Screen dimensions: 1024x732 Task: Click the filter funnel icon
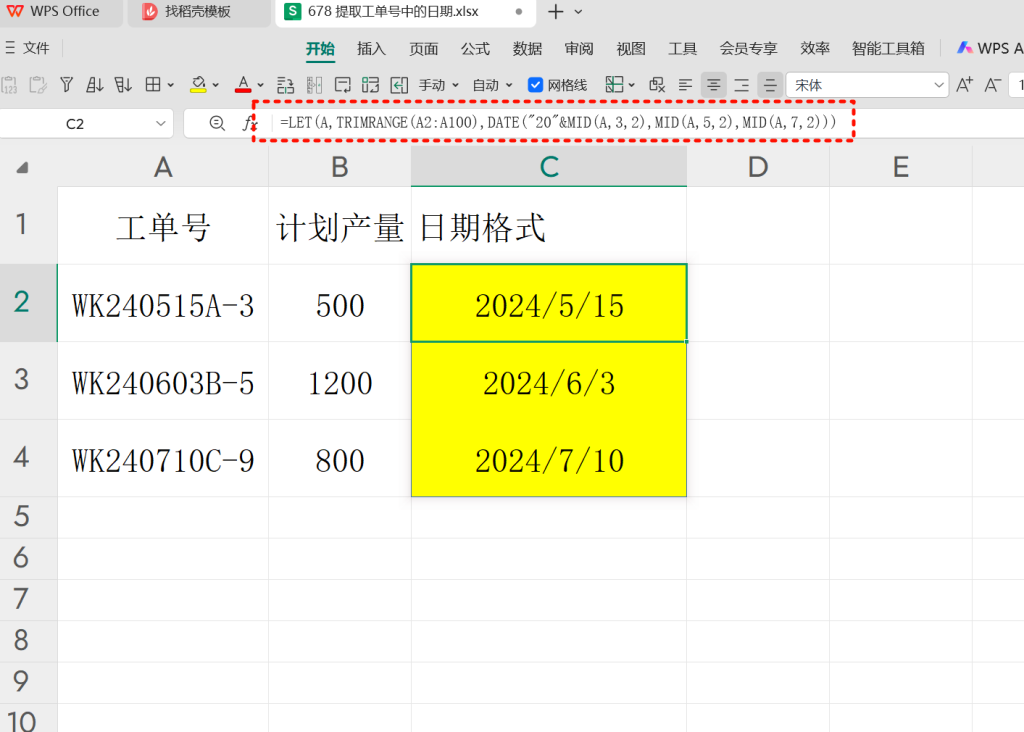pos(67,85)
